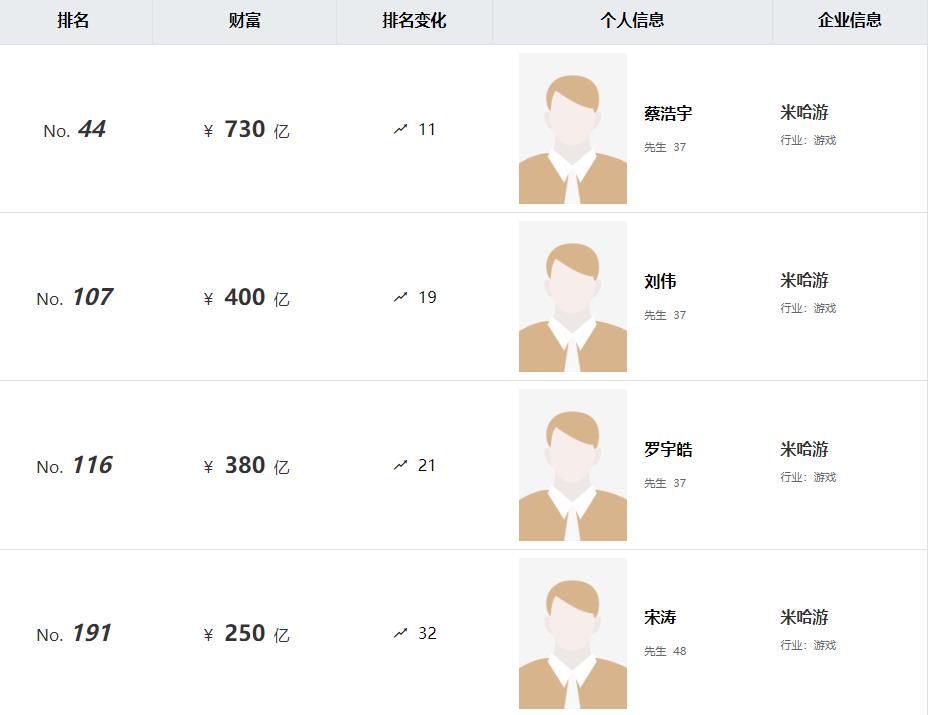
Task: Select the 个人信息 column header
Action: tap(632, 21)
